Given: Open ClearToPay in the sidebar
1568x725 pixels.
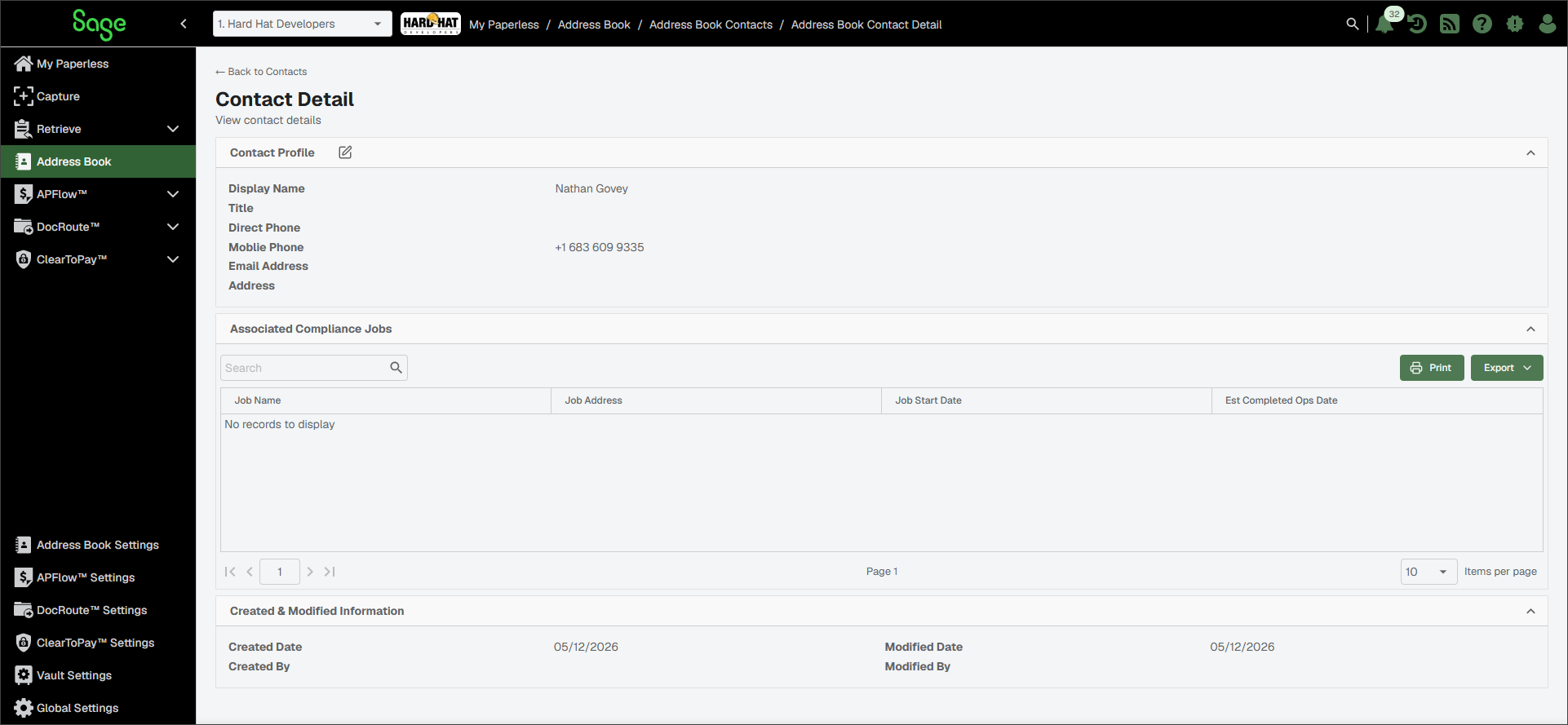Looking at the screenshot, I should coord(98,259).
